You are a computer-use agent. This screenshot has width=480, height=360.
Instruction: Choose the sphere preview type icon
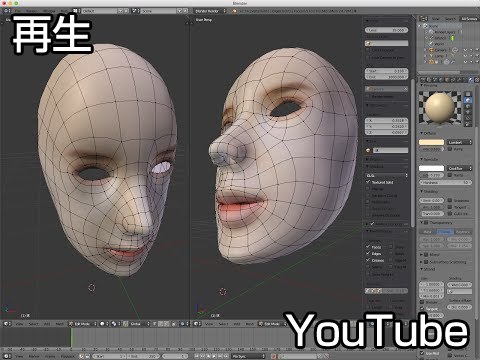click(468, 100)
